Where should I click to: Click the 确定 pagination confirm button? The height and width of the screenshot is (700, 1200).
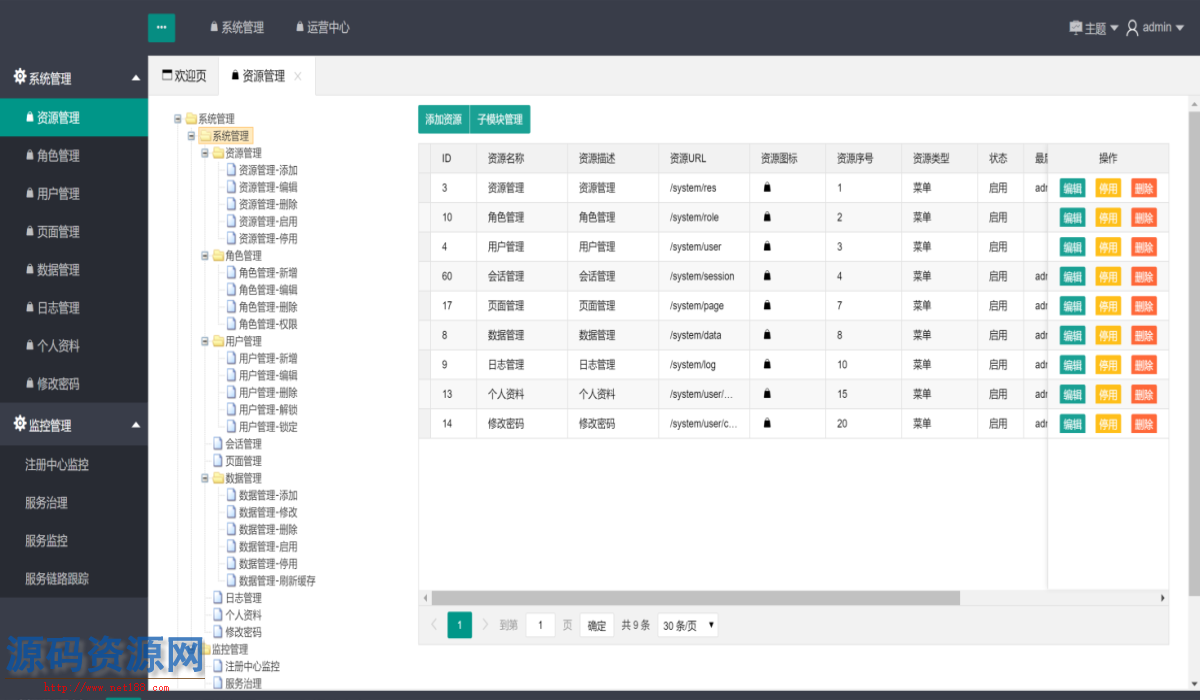point(597,625)
